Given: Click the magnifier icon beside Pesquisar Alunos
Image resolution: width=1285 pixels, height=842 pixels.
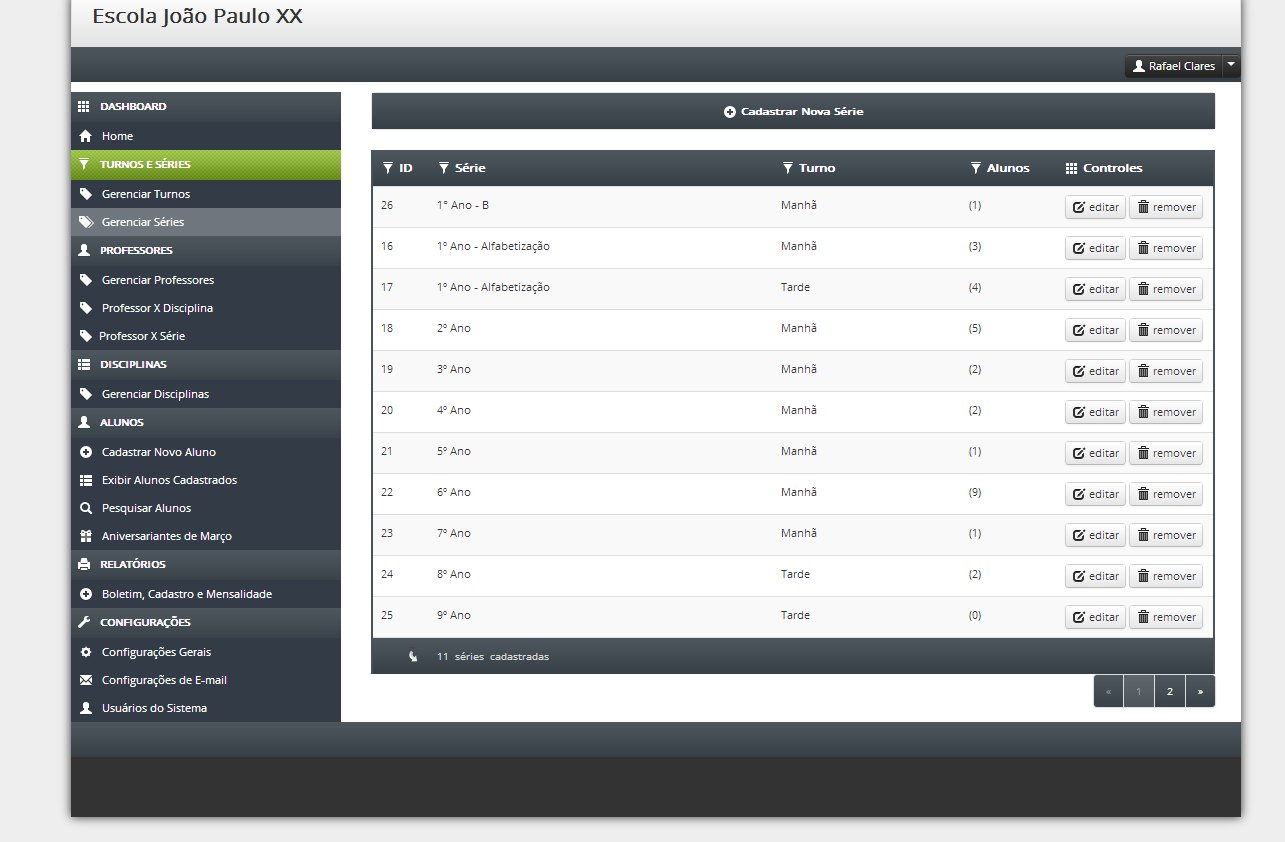Looking at the screenshot, I should click(x=85, y=508).
